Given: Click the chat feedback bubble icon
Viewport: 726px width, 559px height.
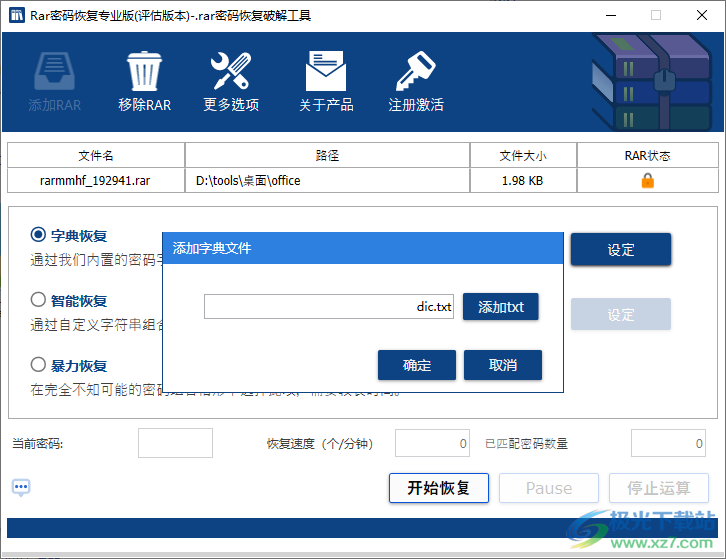Looking at the screenshot, I should pos(21,487).
